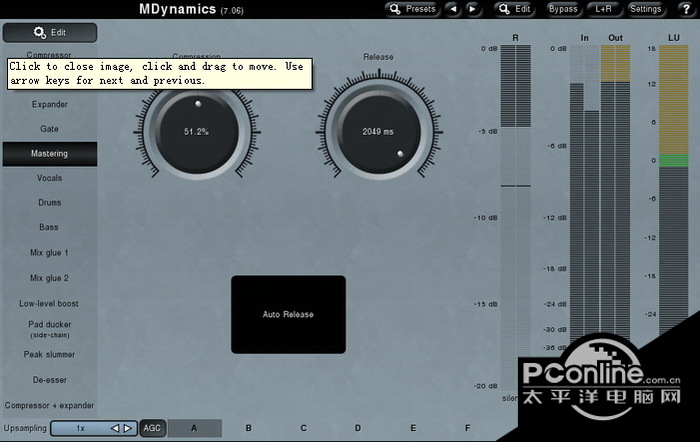Choose De-esser device
The image size is (700, 442).
[x=50, y=379]
